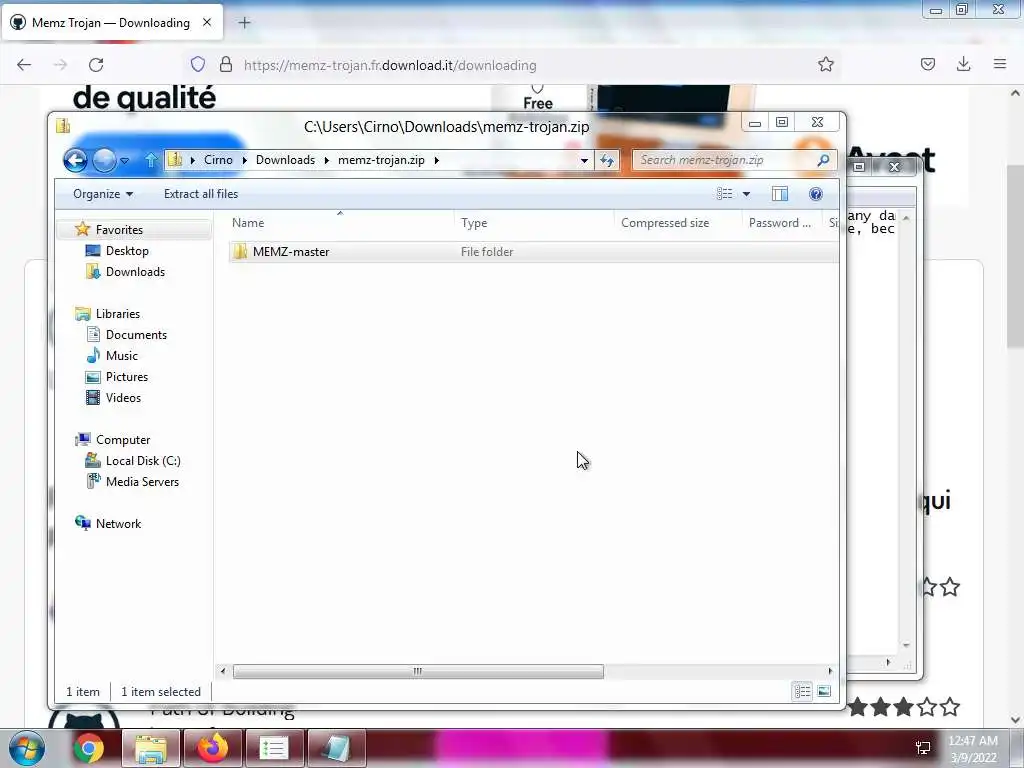The width and height of the screenshot is (1024, 768).
Task: Click the taskbar clock
Action: (x=973, y=749)
